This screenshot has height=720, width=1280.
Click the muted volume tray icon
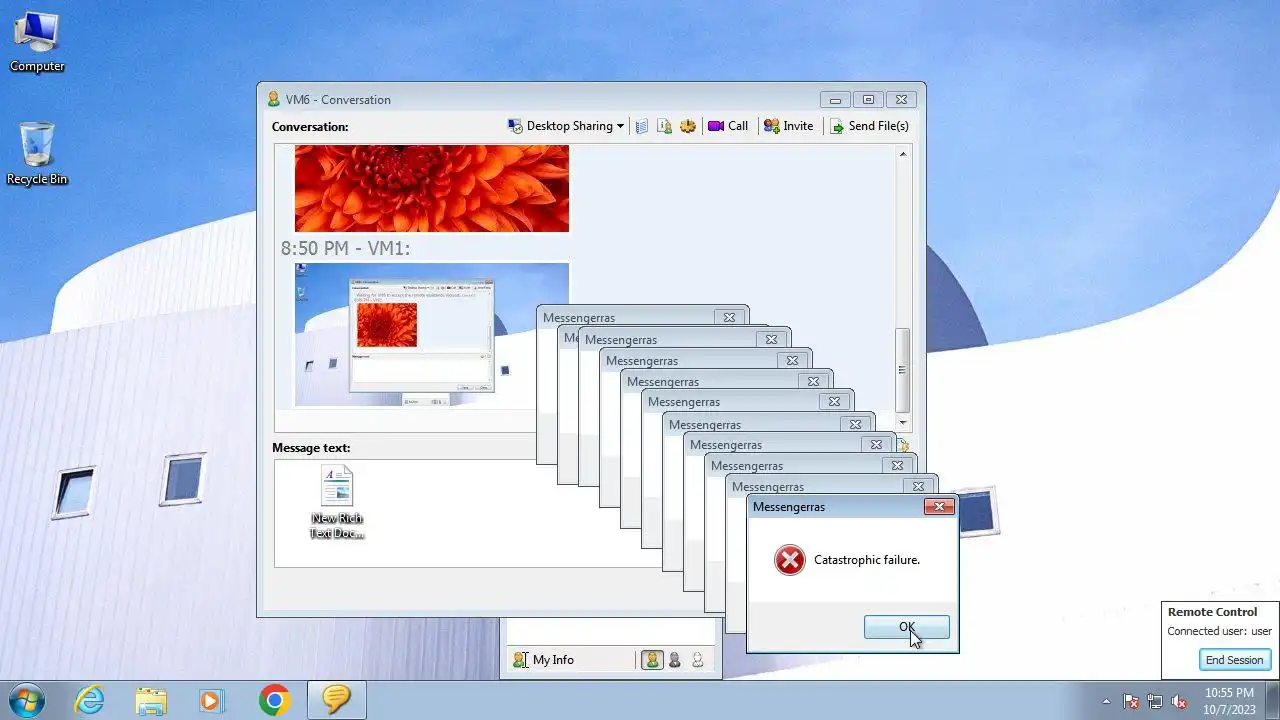(1179, 701)
